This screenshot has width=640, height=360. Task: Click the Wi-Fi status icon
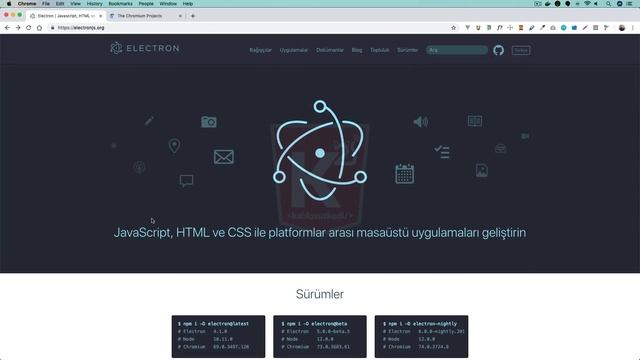click(x=587, y=4)
